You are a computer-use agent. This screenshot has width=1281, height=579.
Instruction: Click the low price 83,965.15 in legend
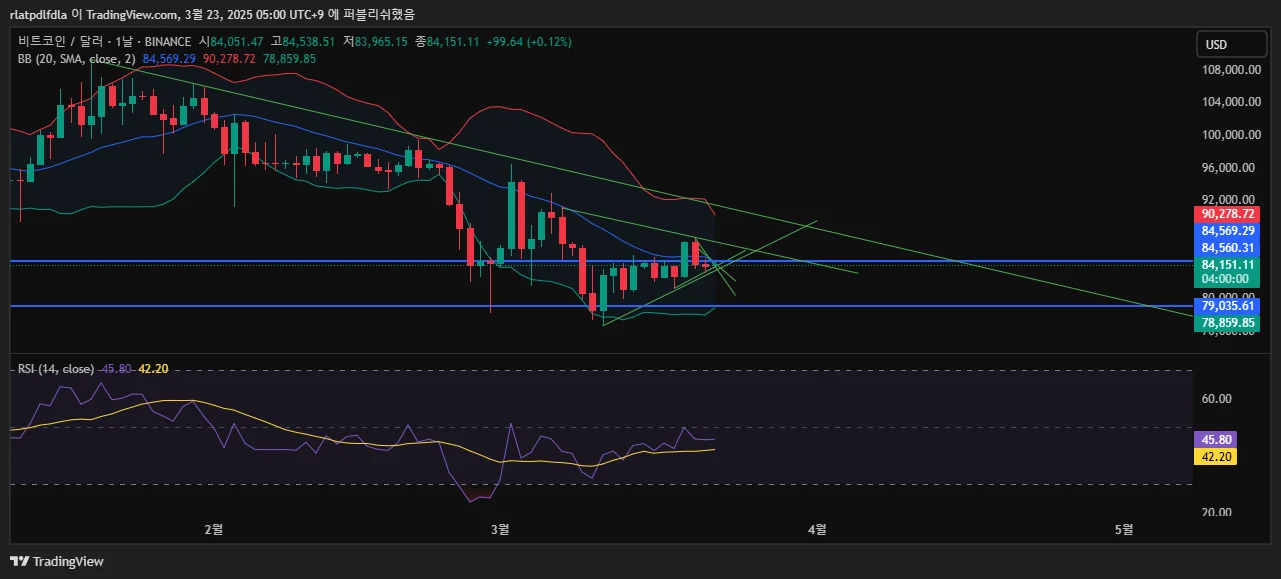382,42
